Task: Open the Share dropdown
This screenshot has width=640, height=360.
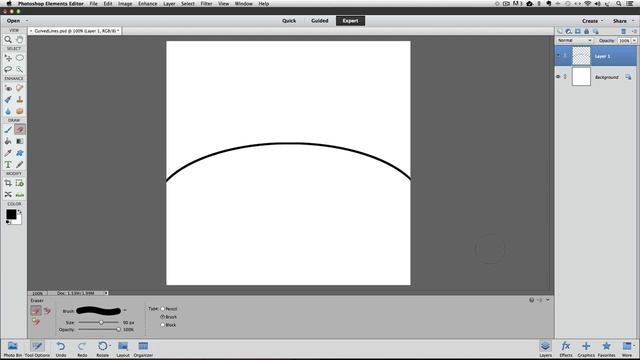Action: click(x=623, y=21)
